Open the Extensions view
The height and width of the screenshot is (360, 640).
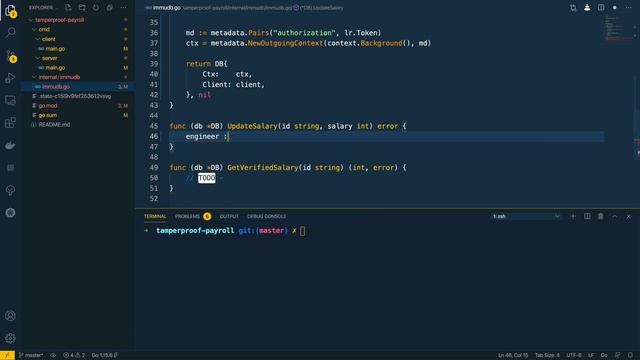(x=10, y=122)
